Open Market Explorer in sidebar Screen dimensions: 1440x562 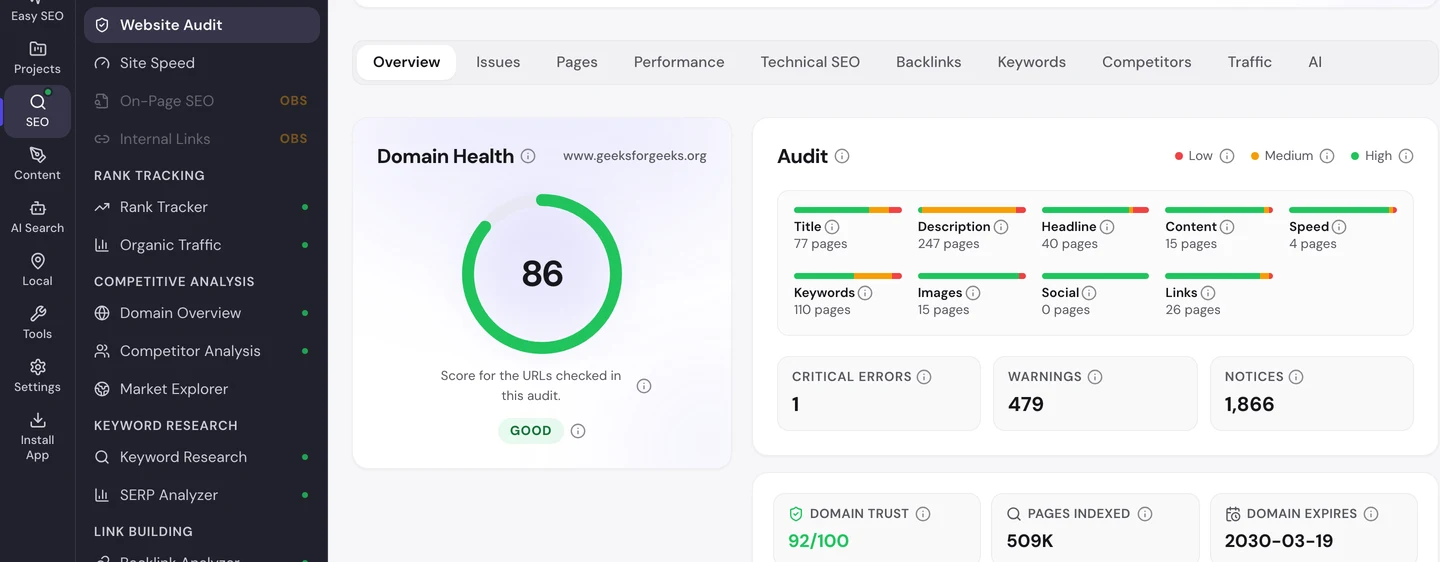tap(202, 389)
